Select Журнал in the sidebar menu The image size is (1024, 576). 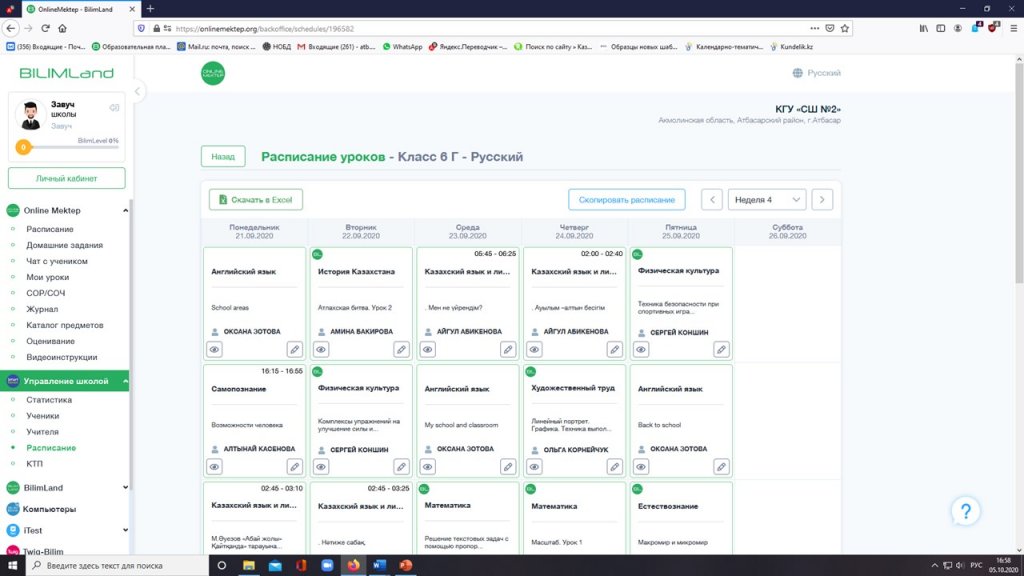click(x=43, y=309)
